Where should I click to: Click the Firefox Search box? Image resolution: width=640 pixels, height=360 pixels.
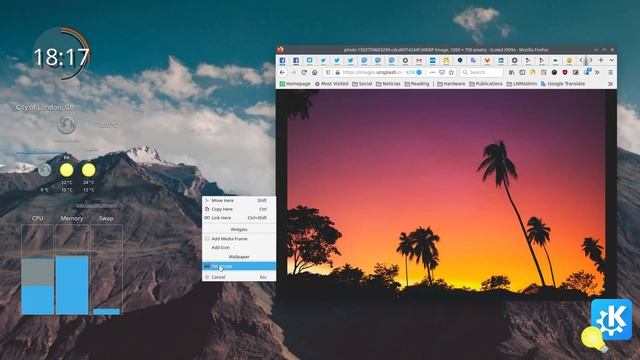pyautogui.click(x=482, y=72)
